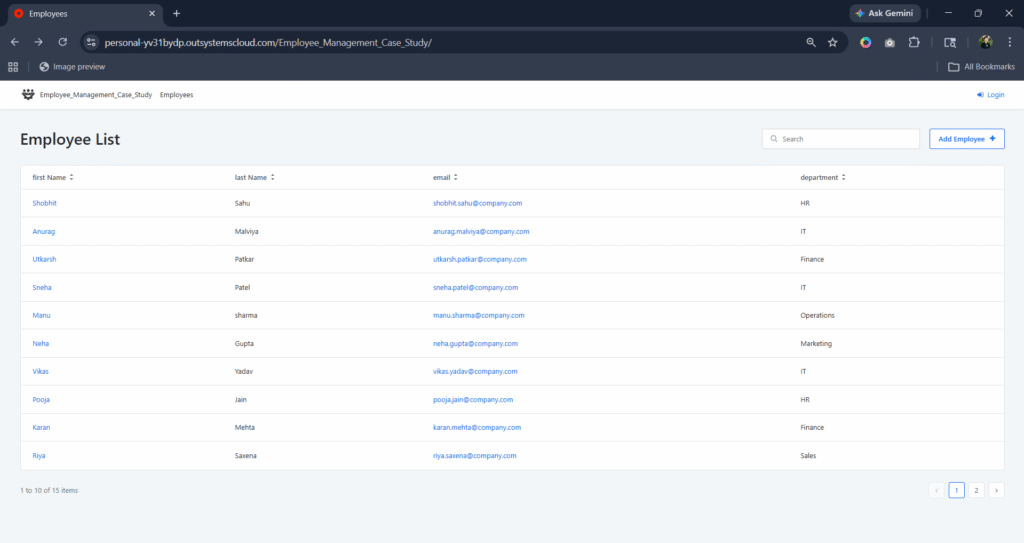Click the browser back arrow

pos(14,42)
